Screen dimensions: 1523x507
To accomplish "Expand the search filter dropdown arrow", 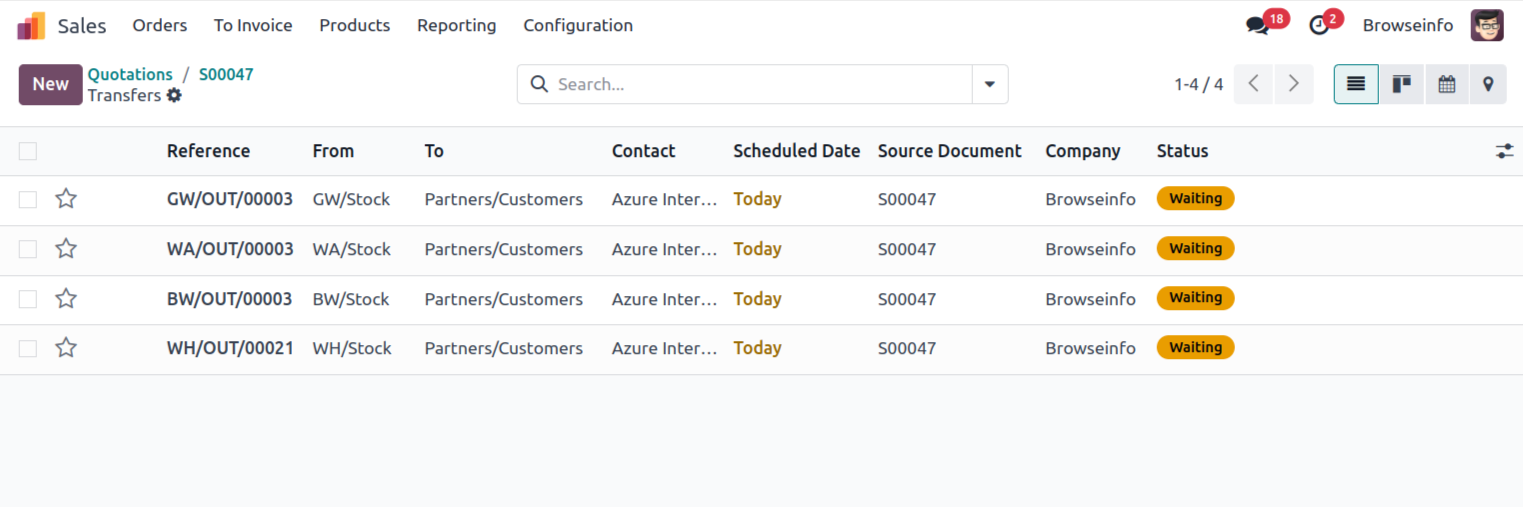I will click(989, 84).
